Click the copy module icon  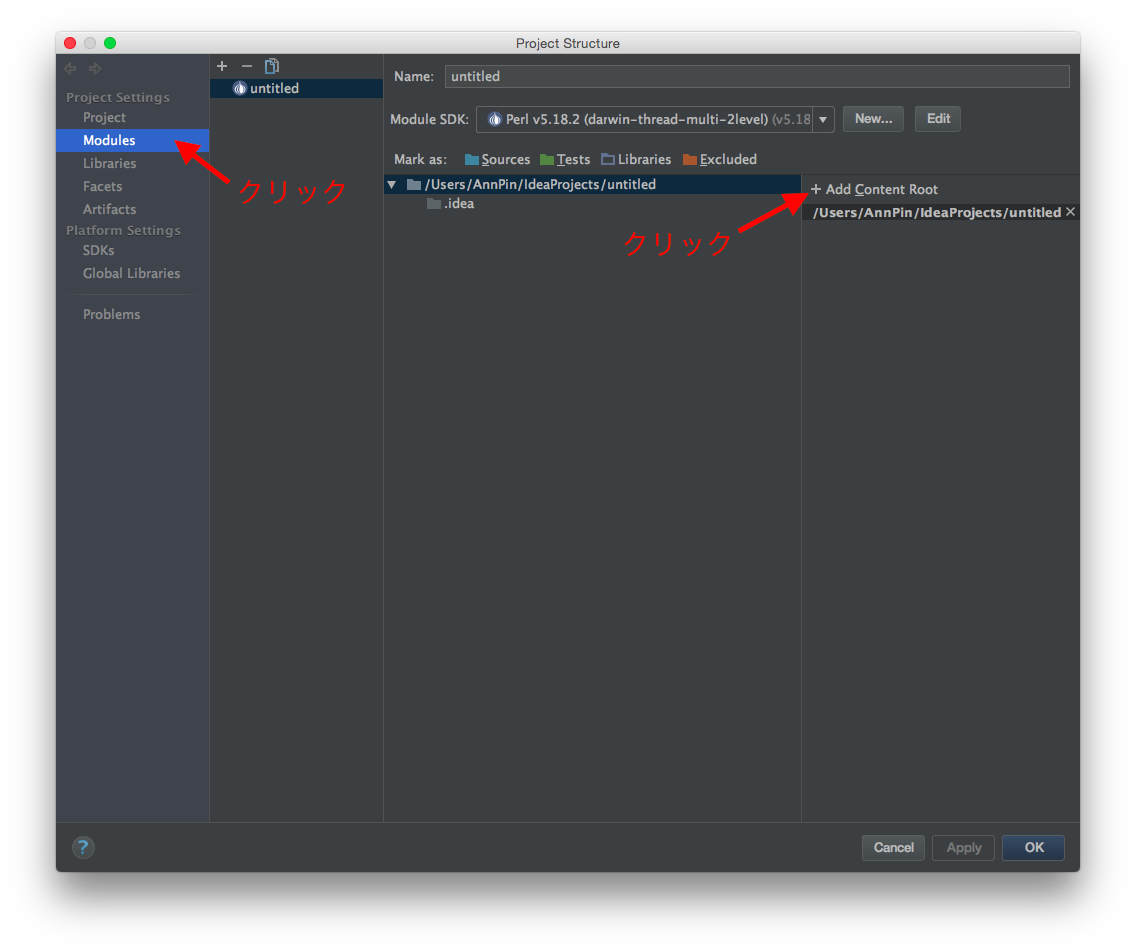click(272, 66)
